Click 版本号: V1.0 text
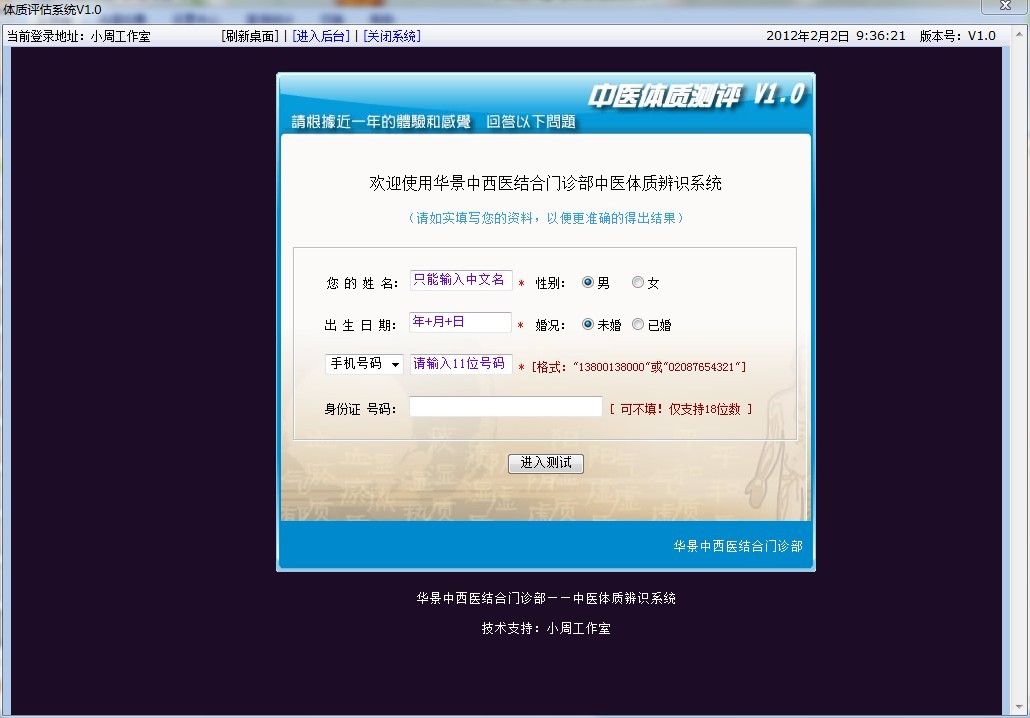 pyautogui.click(x=957, y=36)
